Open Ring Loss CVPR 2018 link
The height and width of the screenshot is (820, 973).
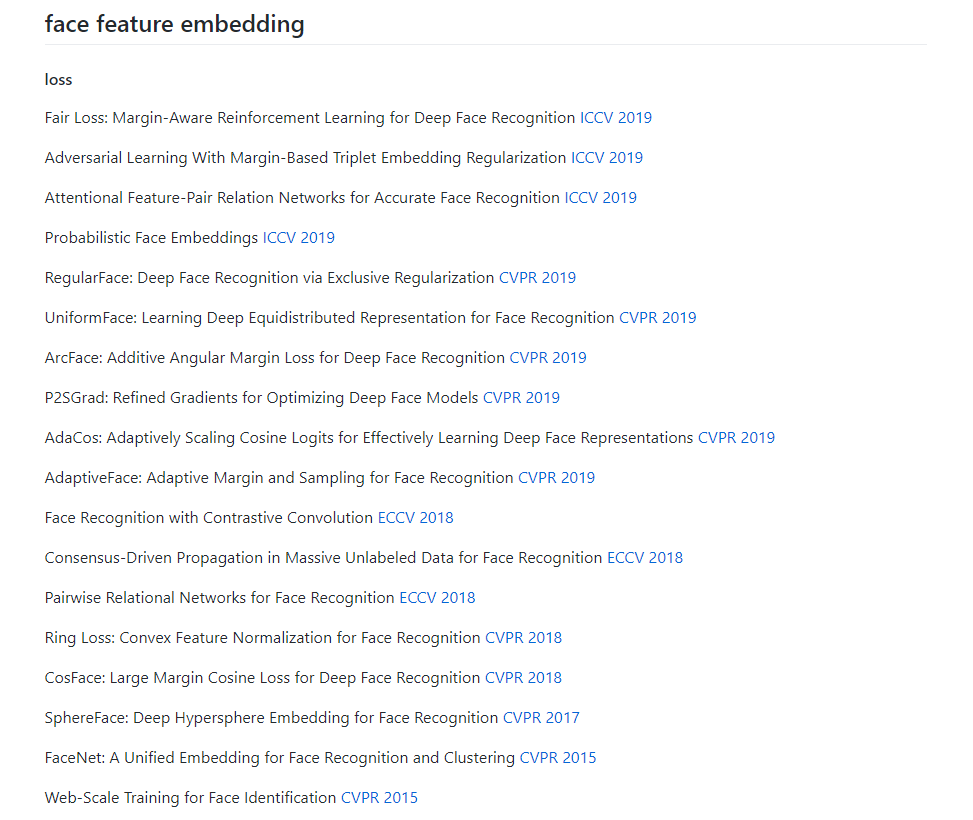tap(523, 638)
